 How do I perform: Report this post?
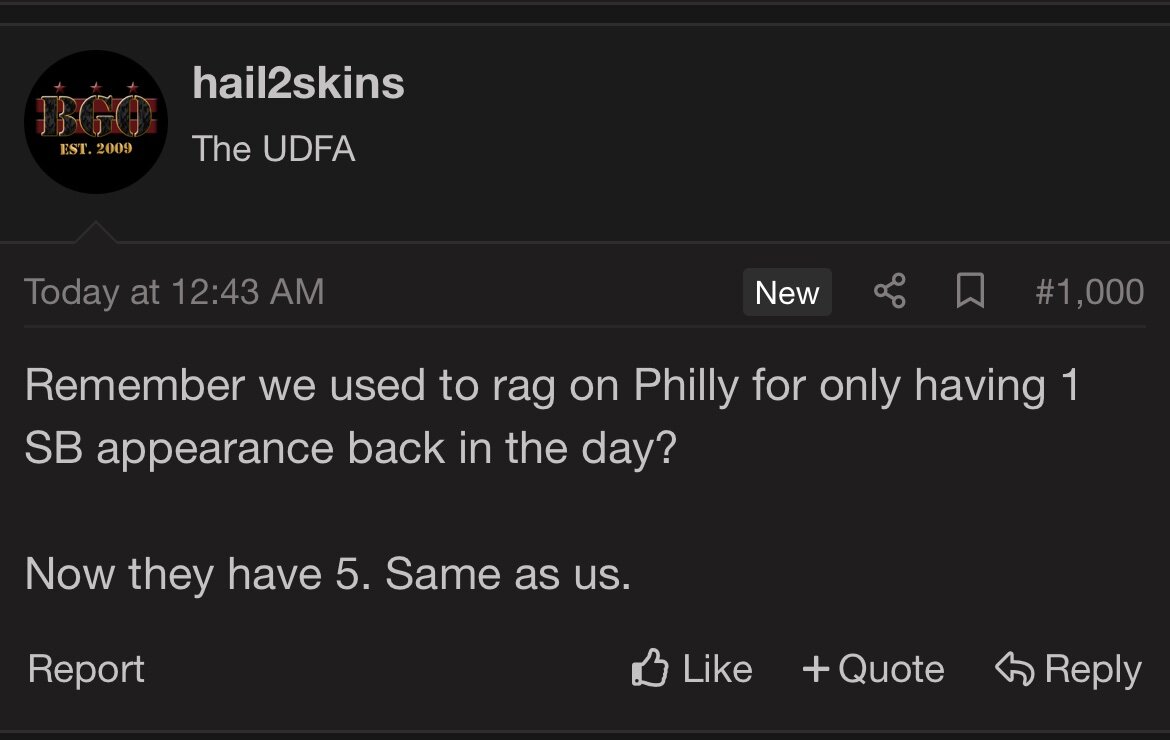coord(86,669)
